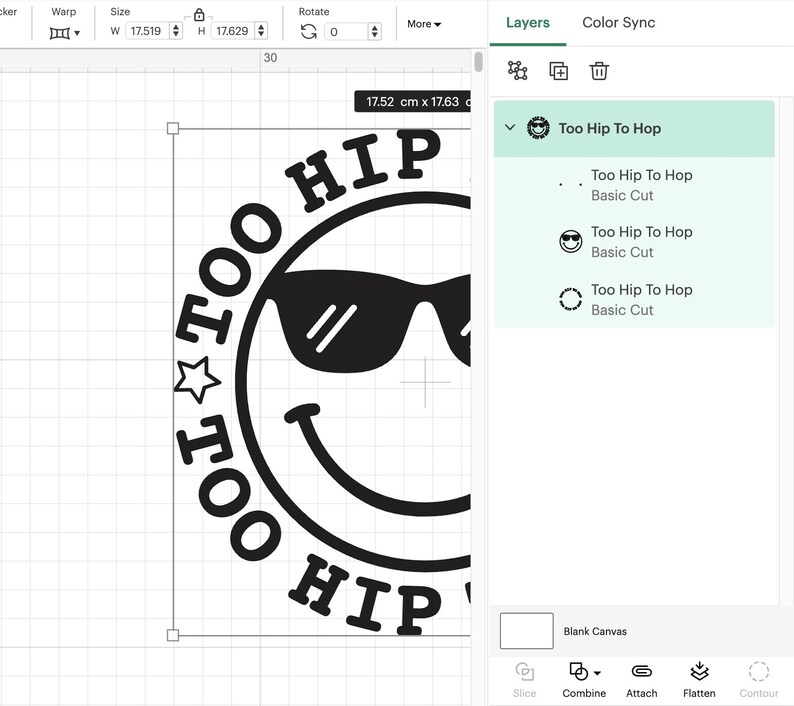This screenshot has height=706, width=794.
Task: Open the More menu
Action: (x=424, y=24)
